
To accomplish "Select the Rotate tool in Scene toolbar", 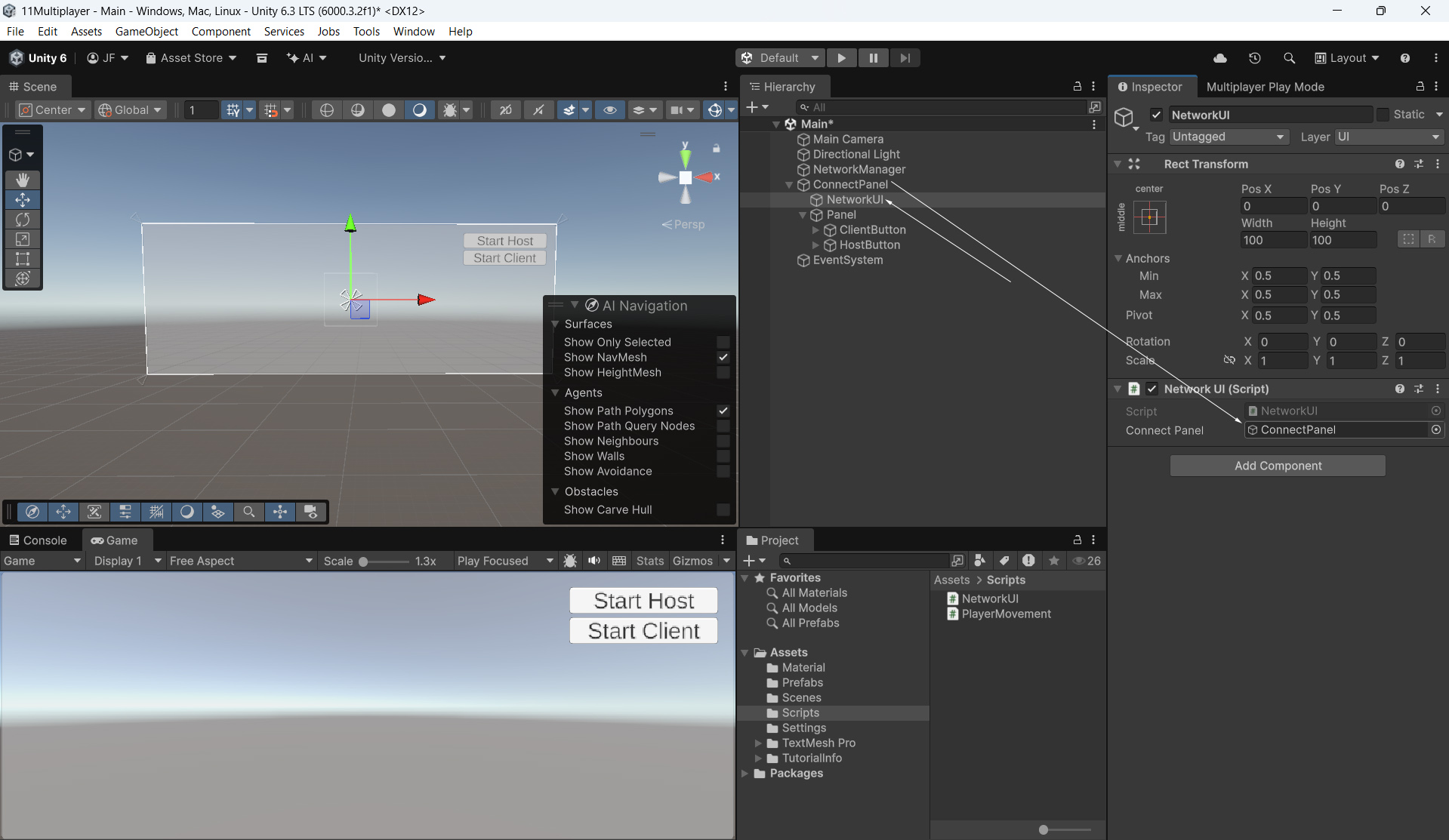I will click(x=23, y=220).
